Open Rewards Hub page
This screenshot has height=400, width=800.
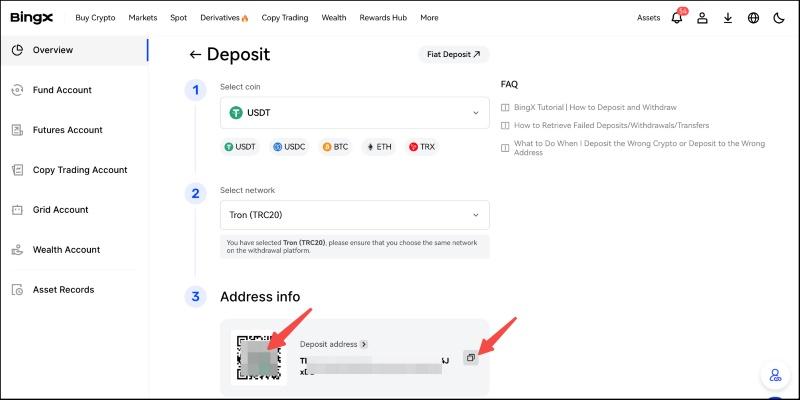coord(383,18)
